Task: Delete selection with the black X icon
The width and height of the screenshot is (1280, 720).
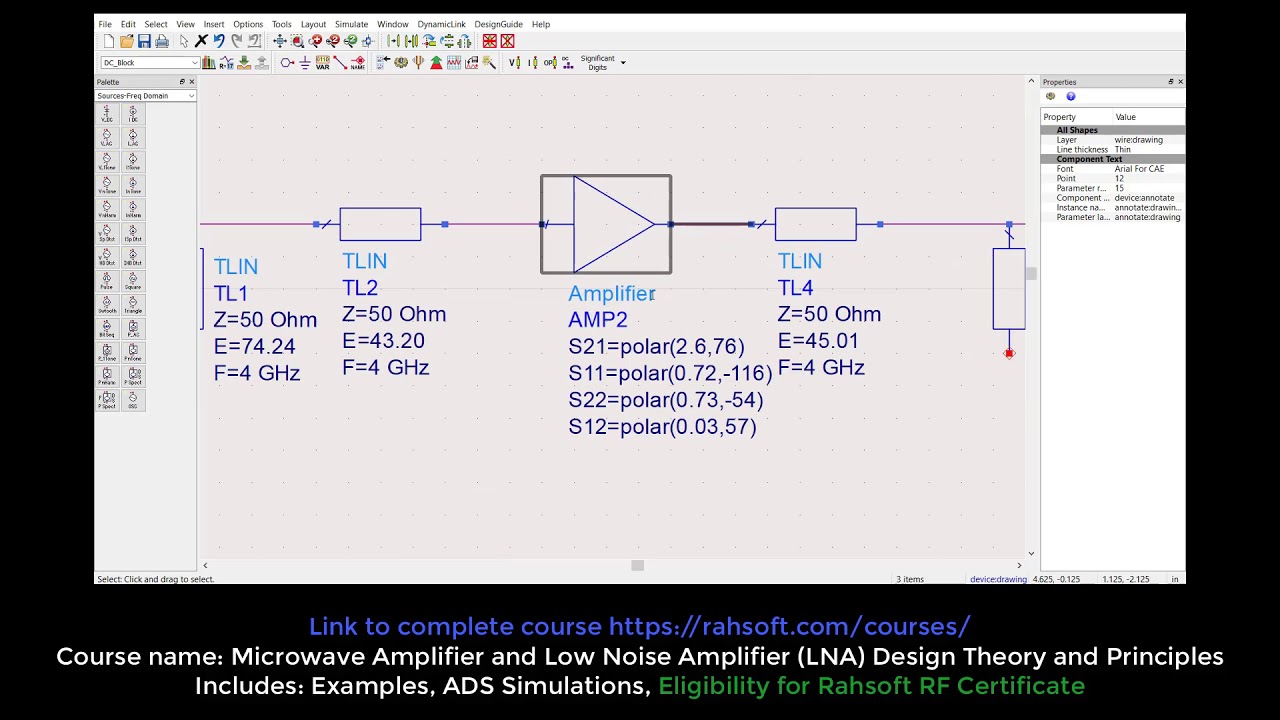Action: click(x=201, y=41)
